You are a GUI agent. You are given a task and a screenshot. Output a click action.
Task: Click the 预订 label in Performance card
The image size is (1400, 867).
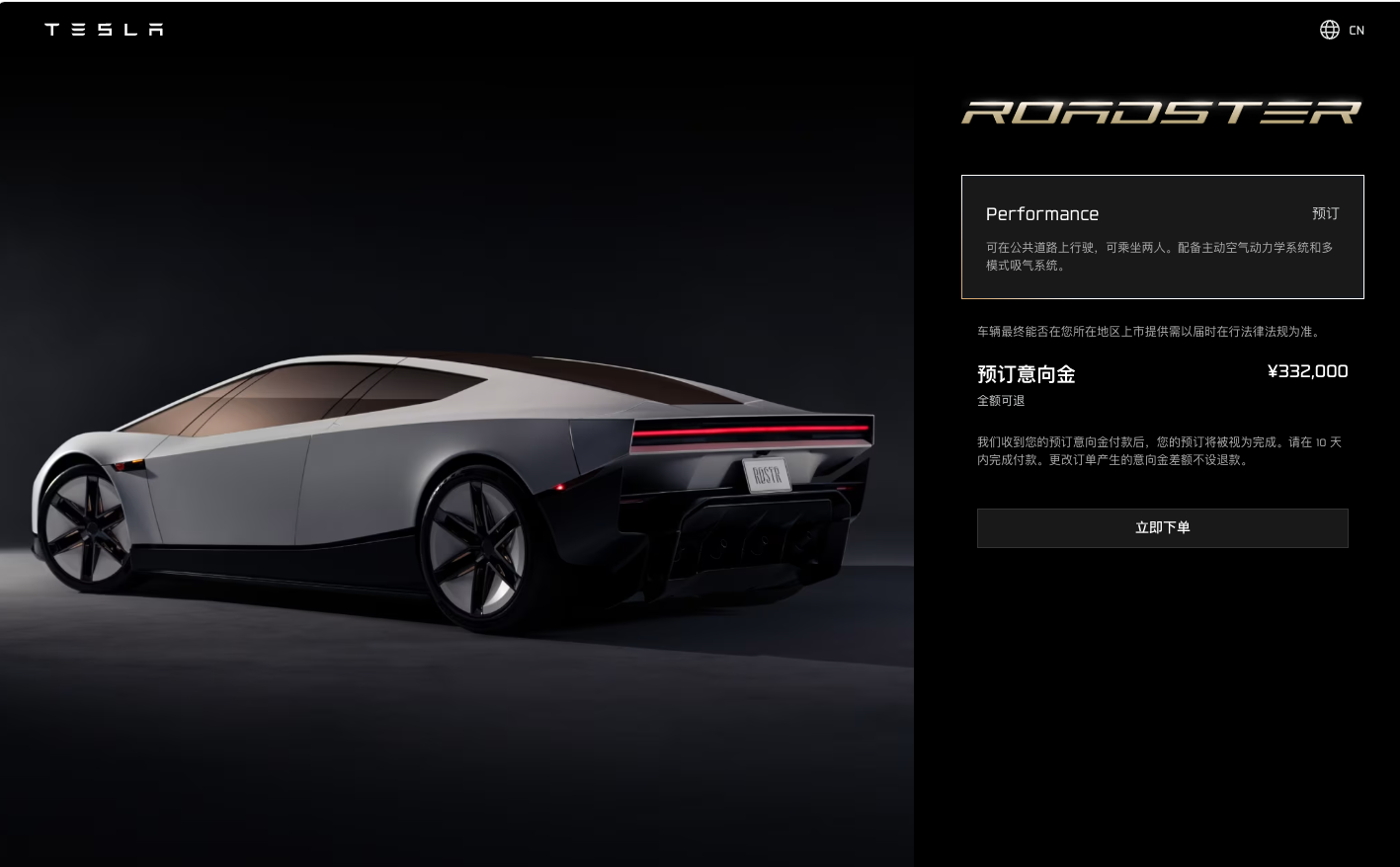point(1325,213)
